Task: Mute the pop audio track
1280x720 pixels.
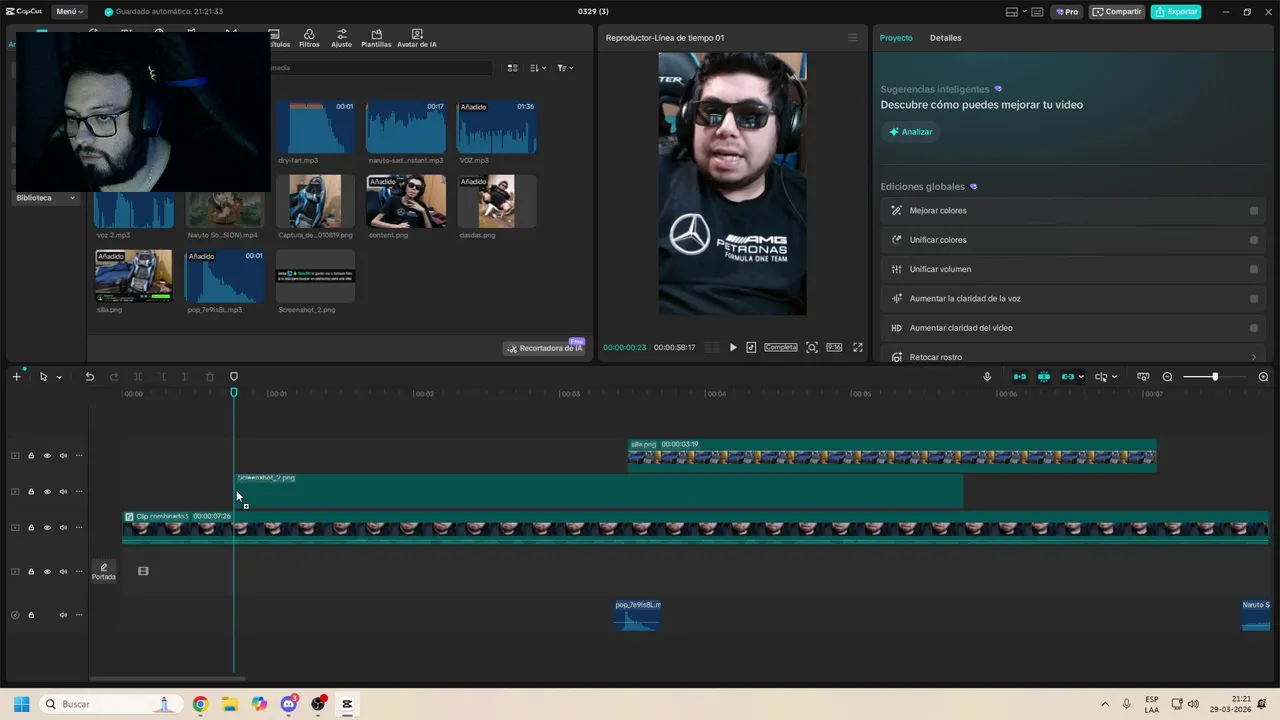Action: click(63, 615)
